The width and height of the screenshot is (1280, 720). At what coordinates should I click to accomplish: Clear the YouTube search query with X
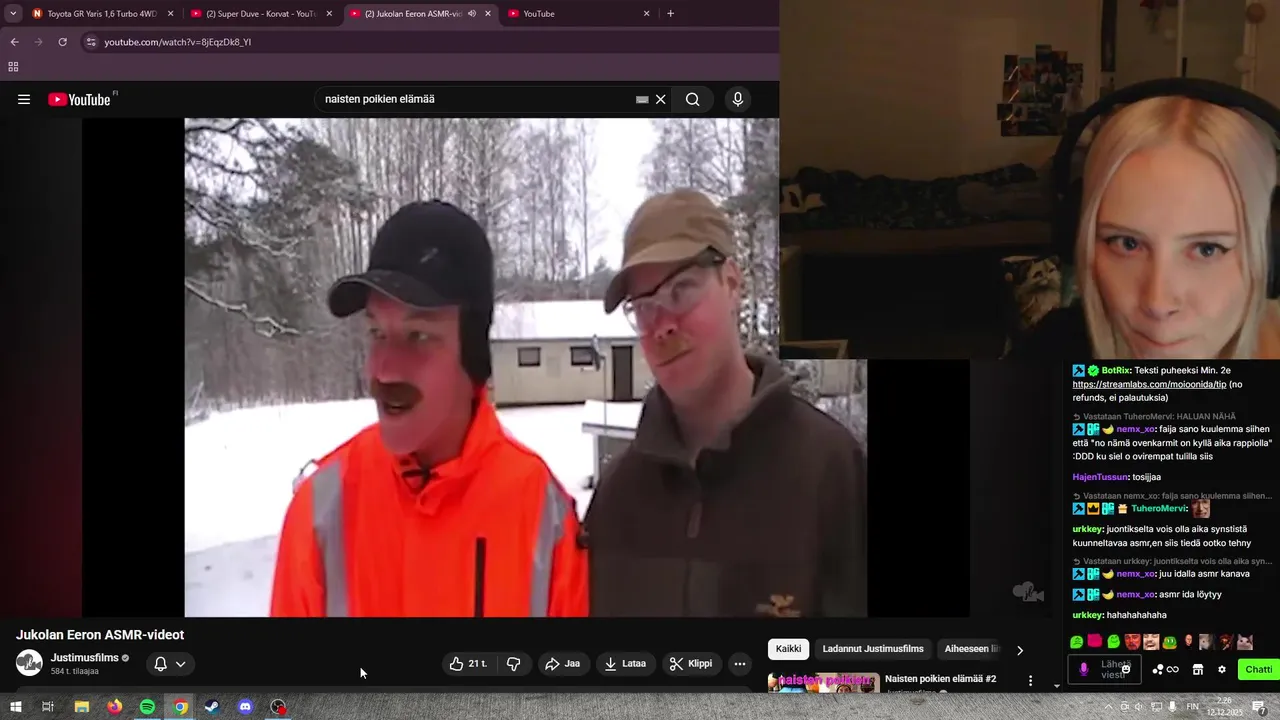(x=660, y=99)
